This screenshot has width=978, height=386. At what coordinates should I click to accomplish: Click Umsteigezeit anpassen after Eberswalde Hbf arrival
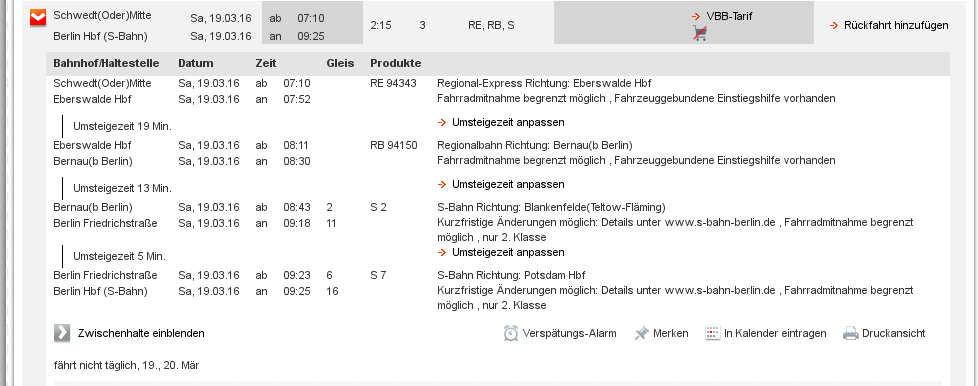click(508, 122)
